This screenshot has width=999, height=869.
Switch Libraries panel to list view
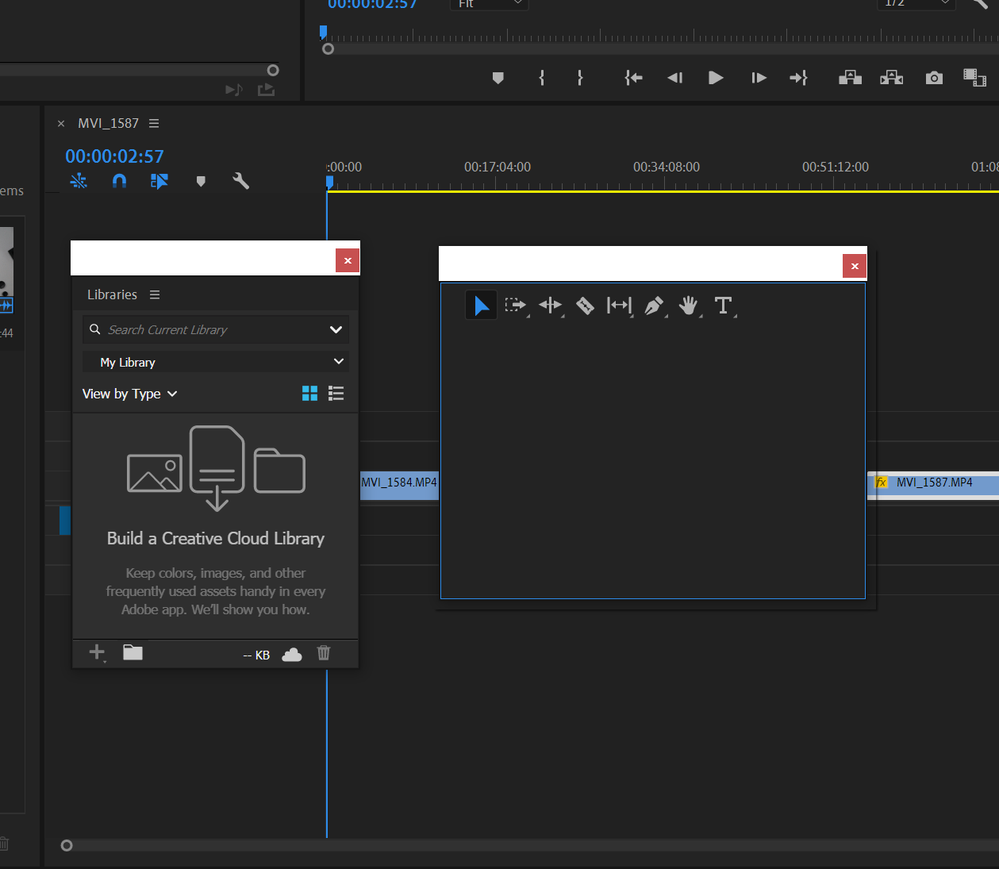[x=336, y=393]
